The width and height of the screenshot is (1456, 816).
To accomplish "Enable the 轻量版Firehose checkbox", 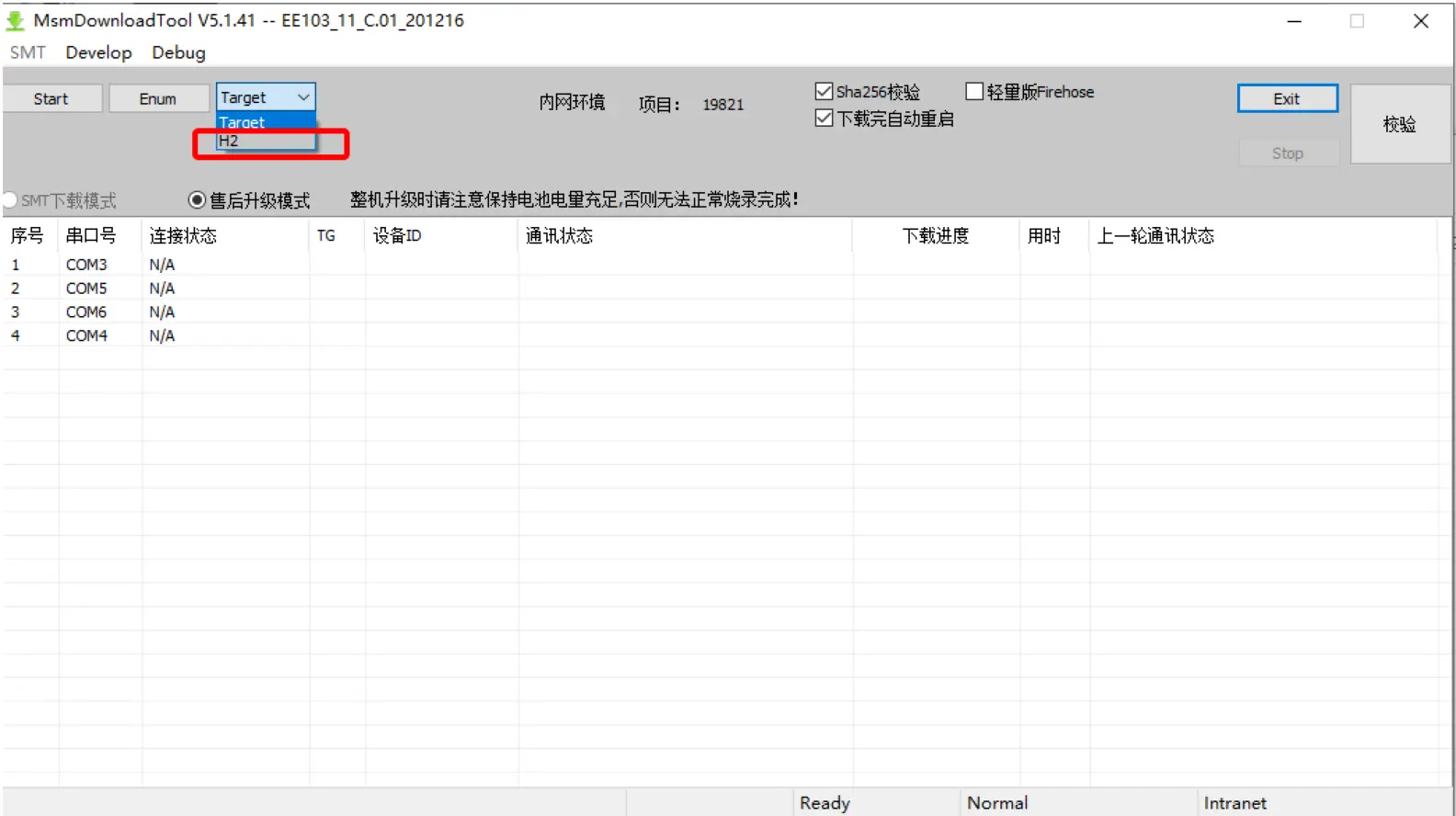I will [974, 91].
